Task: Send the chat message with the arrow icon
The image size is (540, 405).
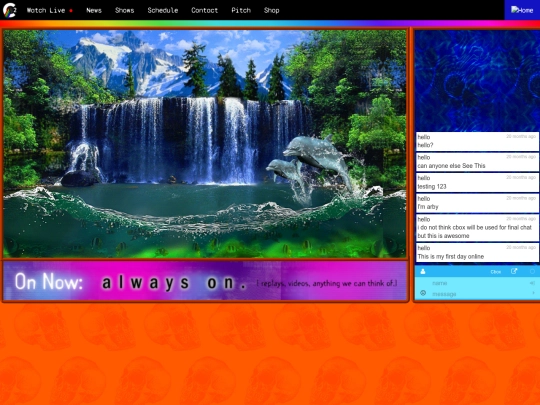Action: click(x=533, y=293)
